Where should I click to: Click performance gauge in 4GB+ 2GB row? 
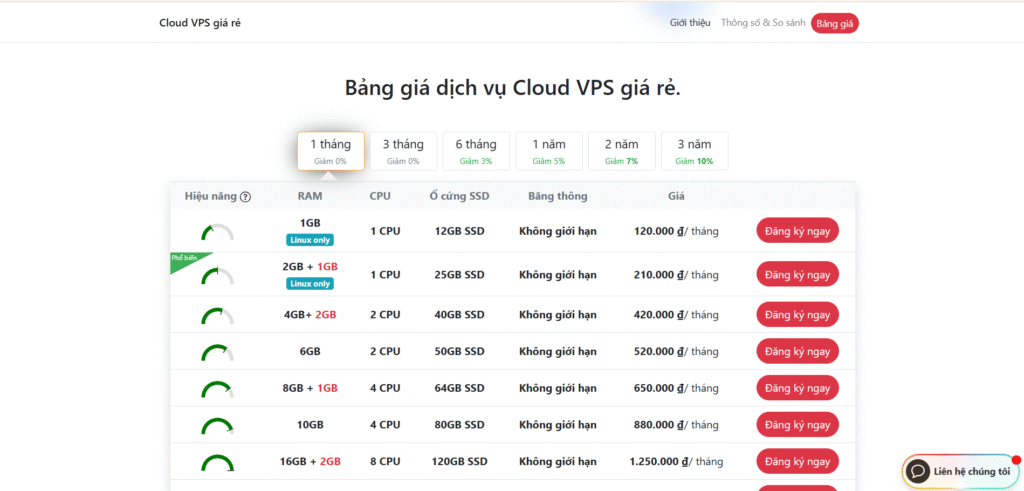click(x=217, y=316)
